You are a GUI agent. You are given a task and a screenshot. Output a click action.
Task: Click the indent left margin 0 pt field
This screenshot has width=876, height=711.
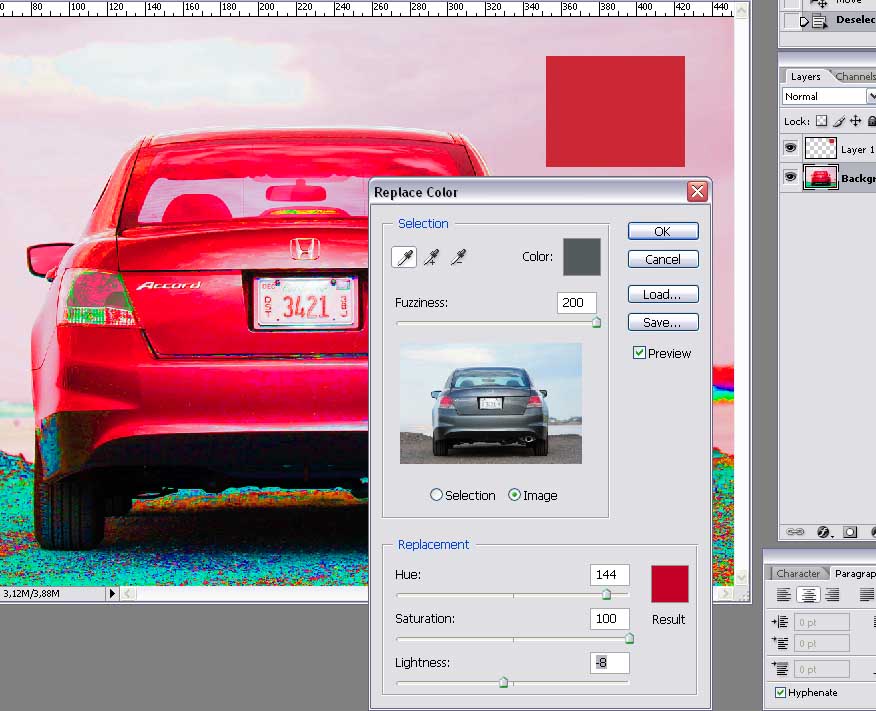(822, 622)
